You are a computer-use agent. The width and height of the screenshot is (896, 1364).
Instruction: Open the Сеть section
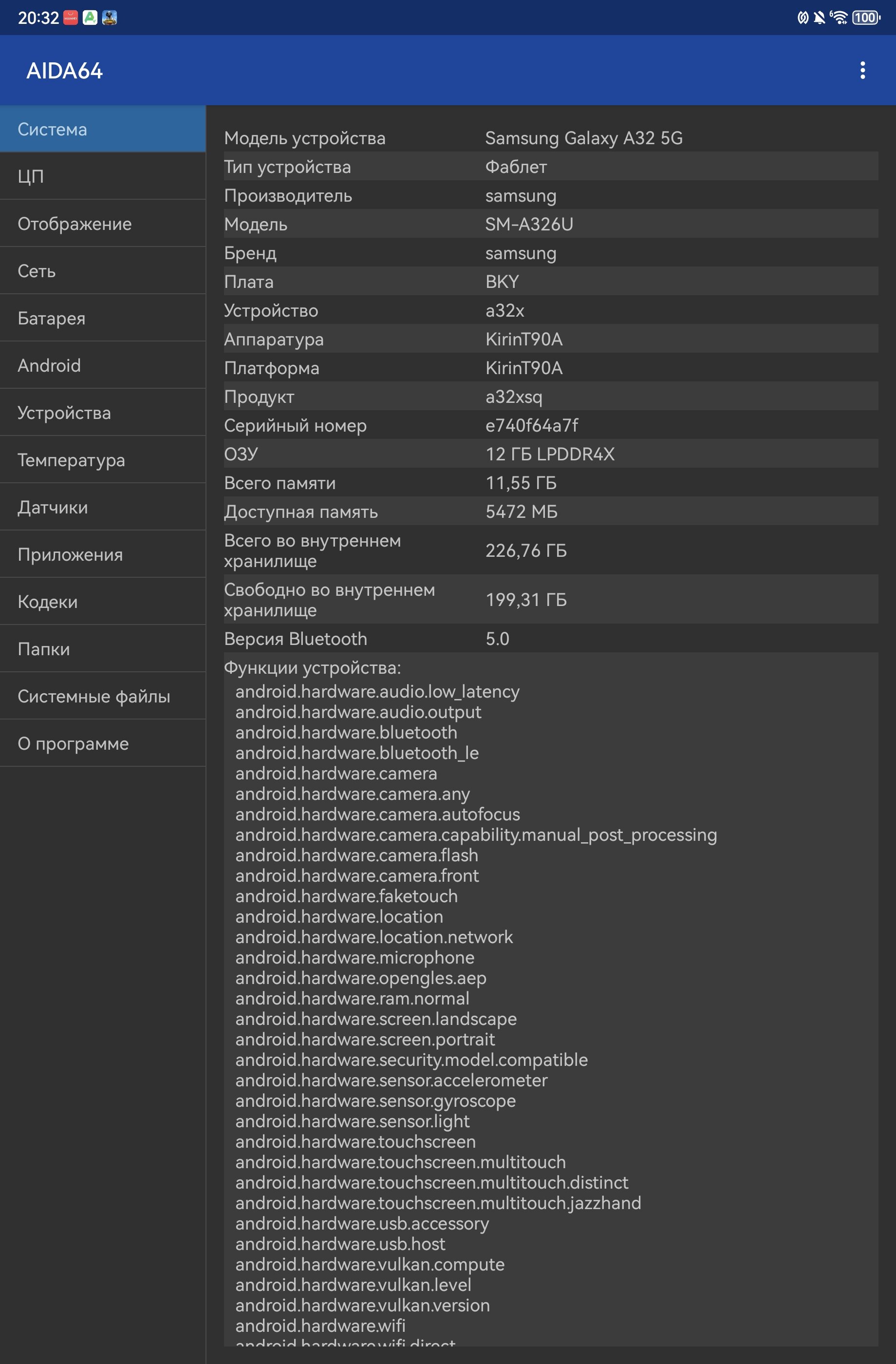[x=103, y=270]
